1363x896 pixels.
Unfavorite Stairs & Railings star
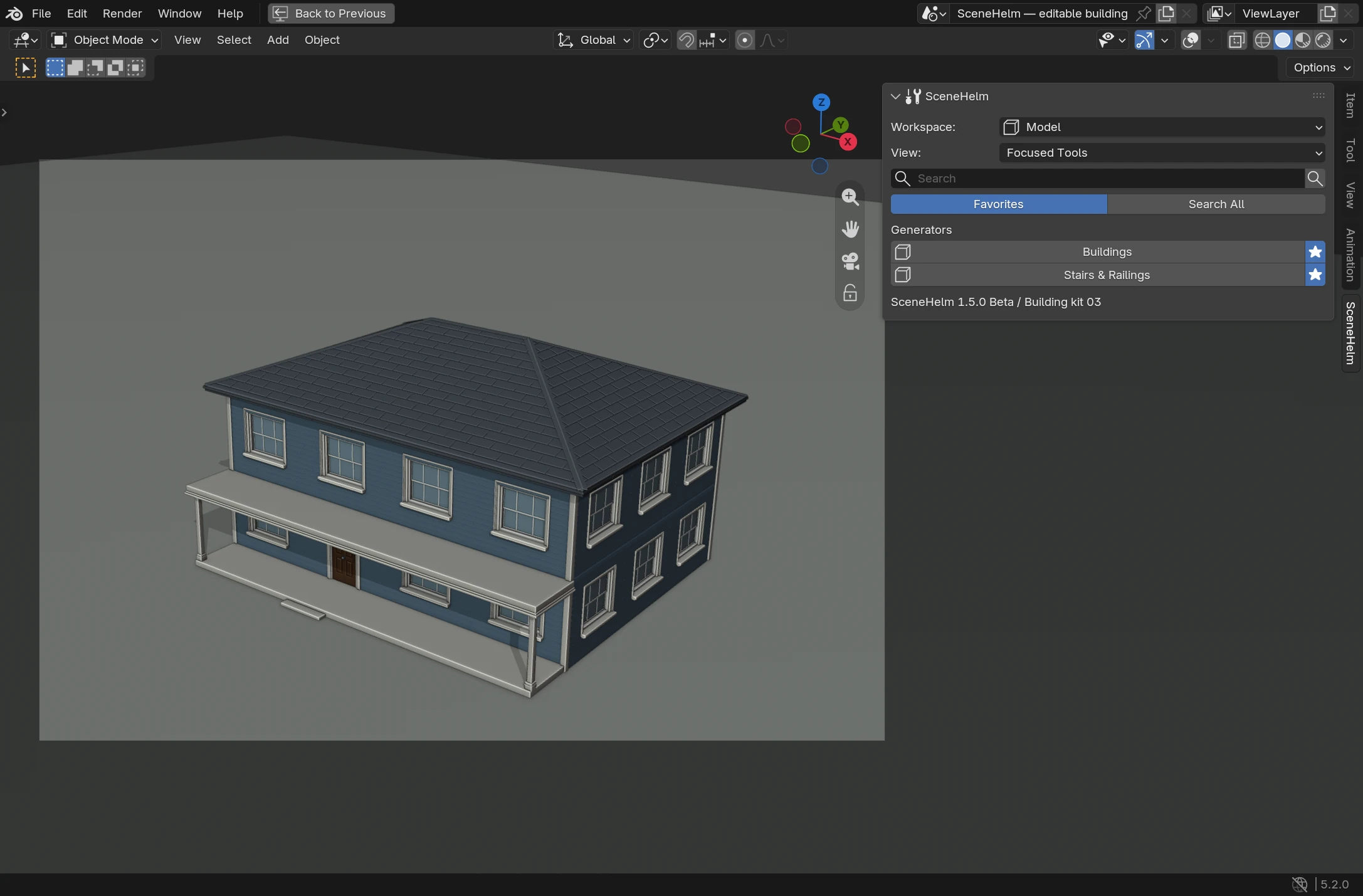pyautogui.click(x=1315, y=275)
